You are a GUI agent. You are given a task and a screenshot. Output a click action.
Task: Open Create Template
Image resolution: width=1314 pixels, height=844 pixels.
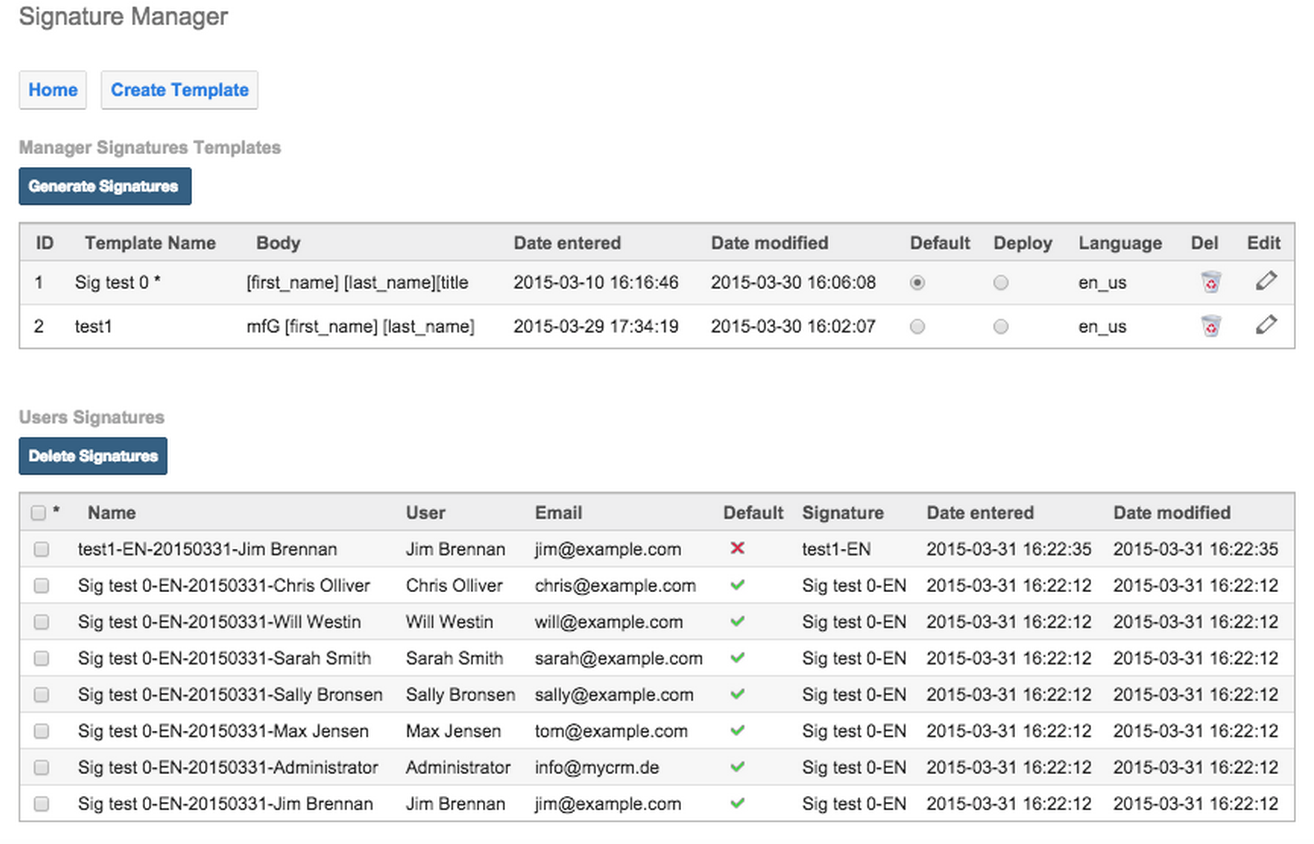coord(180,90)
